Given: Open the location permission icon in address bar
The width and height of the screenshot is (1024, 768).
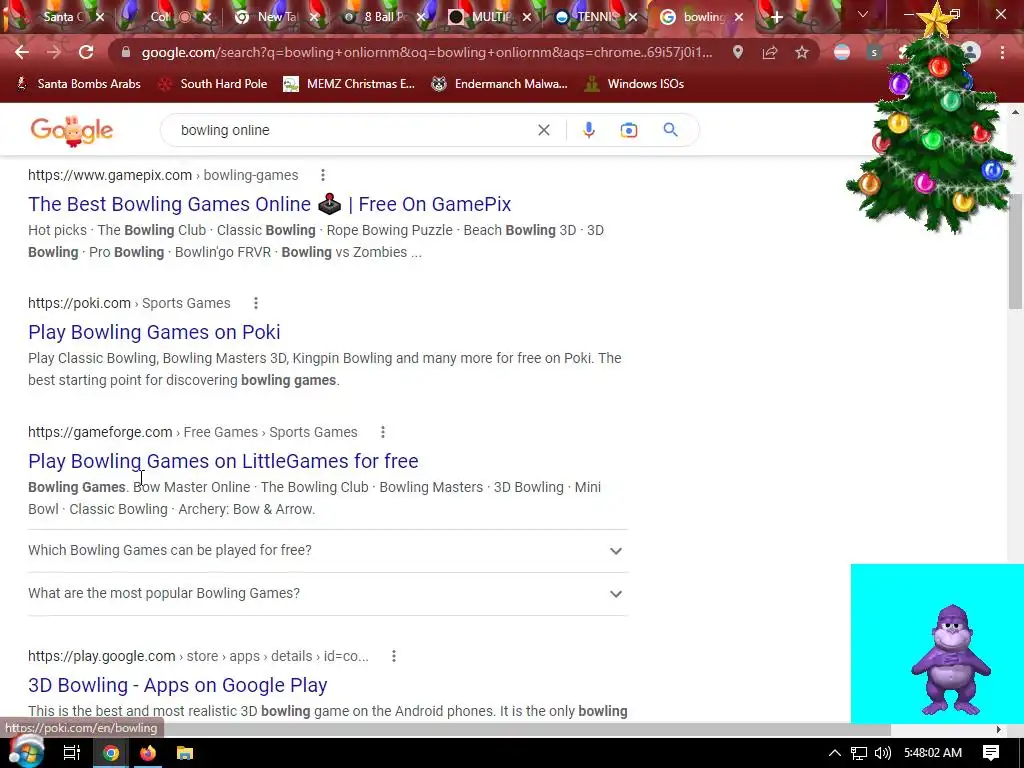Looking at the screenshot, I should (x=737, y=52).
